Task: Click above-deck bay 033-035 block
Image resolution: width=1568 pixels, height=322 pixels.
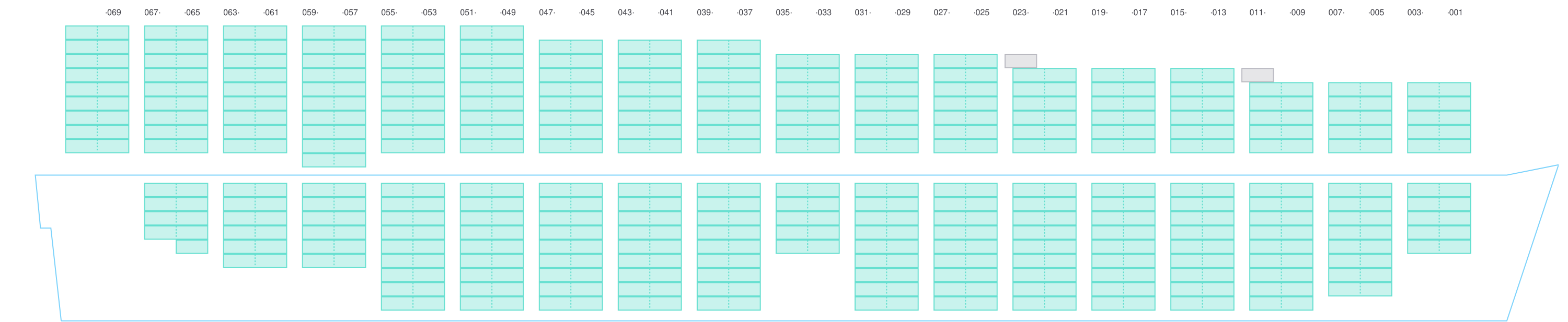Action: (807, 103)
